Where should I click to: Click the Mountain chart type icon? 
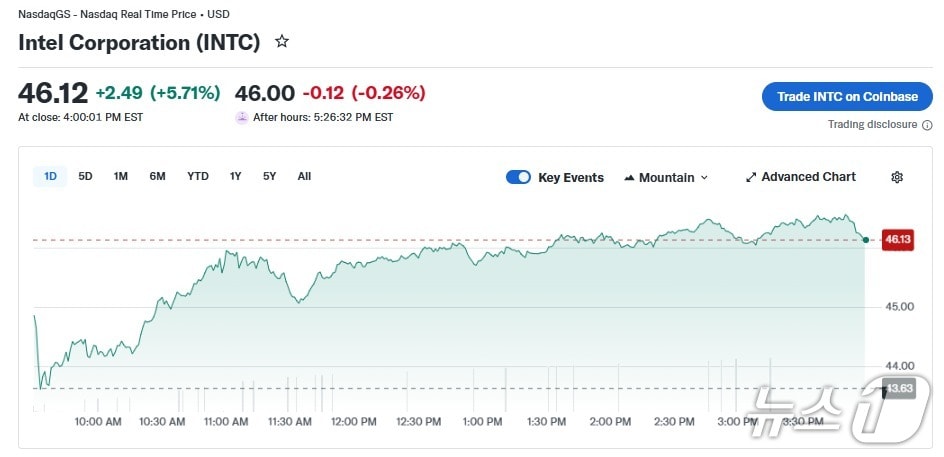[629, 178]
